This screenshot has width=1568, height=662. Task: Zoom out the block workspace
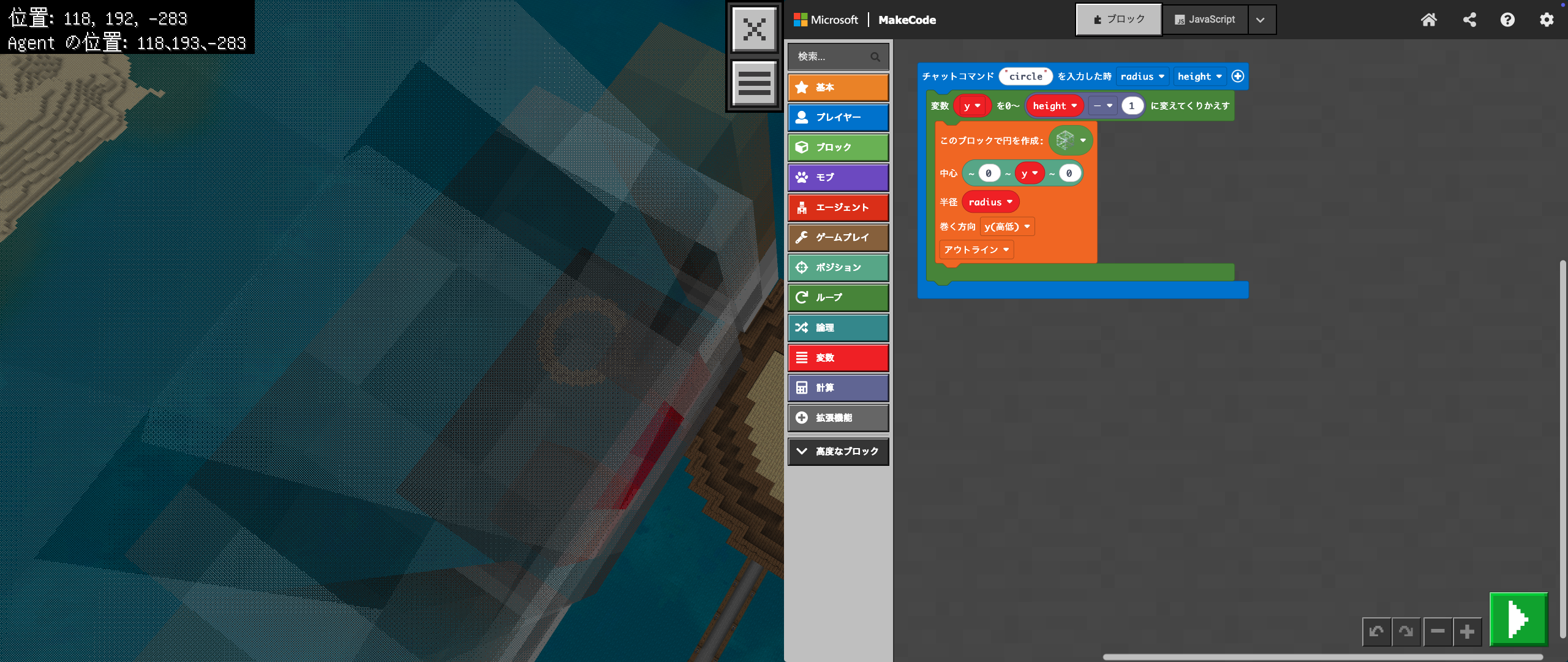click(x=1437, y=631)
